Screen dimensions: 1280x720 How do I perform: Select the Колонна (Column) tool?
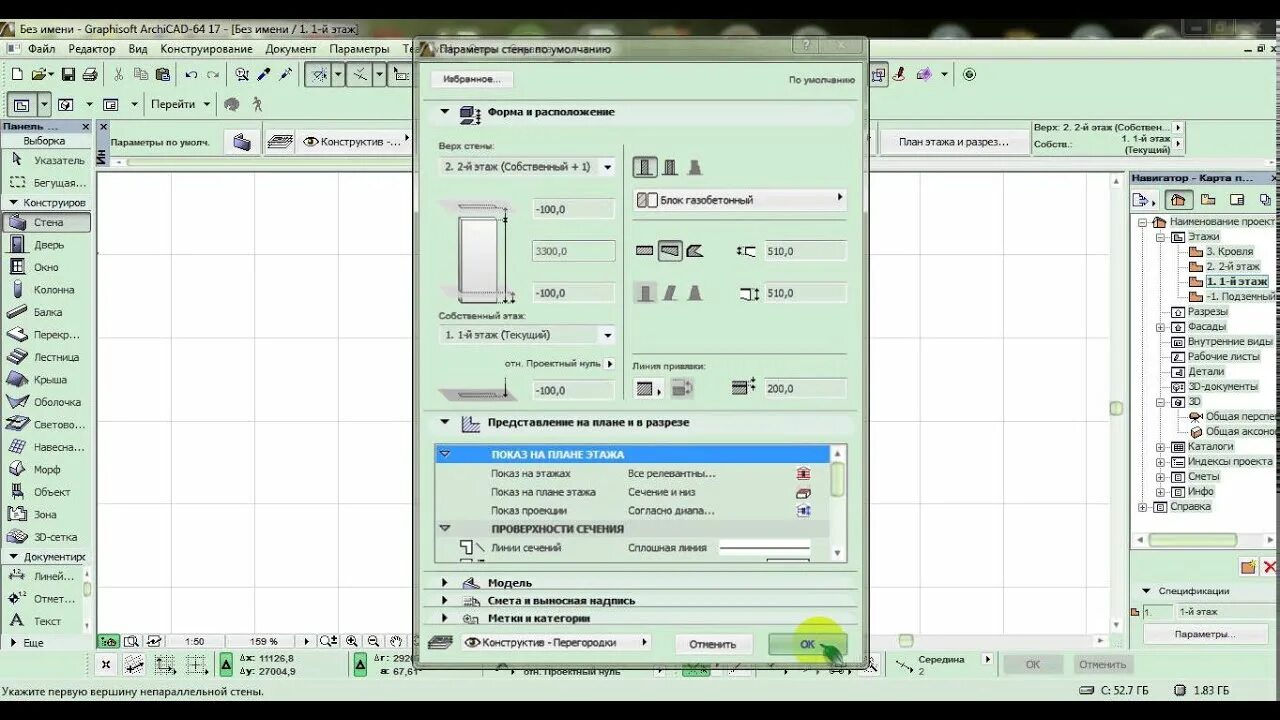pos(46,290)
